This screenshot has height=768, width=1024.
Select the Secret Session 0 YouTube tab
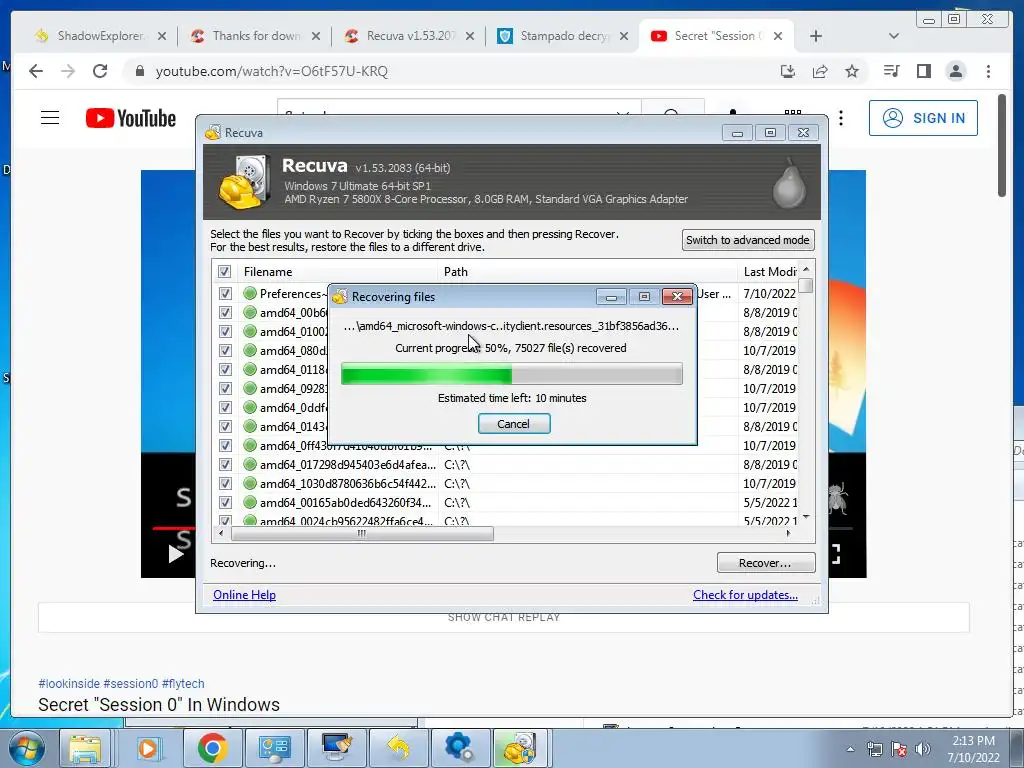tap(716, 36)
